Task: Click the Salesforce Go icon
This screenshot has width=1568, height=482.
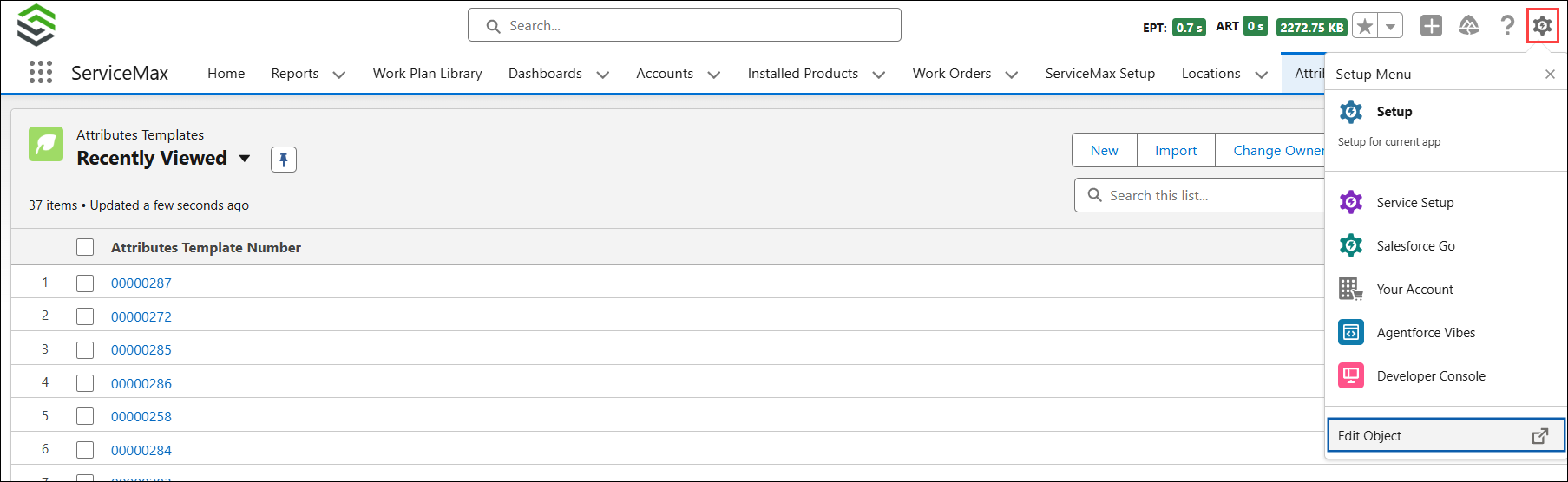Action: click(1351, 245)
